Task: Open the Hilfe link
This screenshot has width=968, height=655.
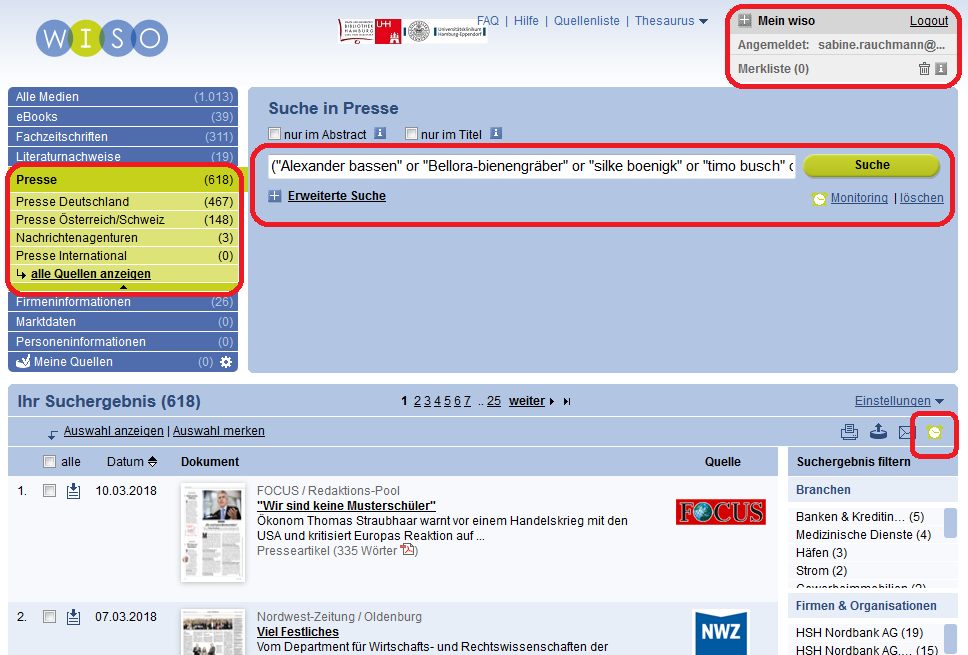Action: [x=526, y=21]
